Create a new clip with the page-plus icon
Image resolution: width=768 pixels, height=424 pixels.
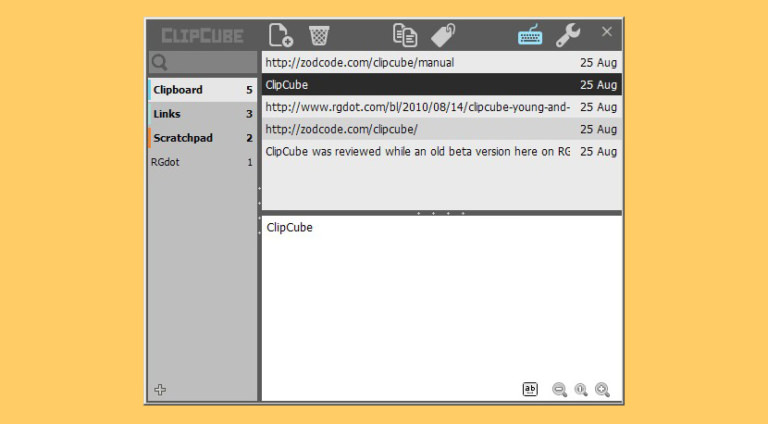click(281, 35)
